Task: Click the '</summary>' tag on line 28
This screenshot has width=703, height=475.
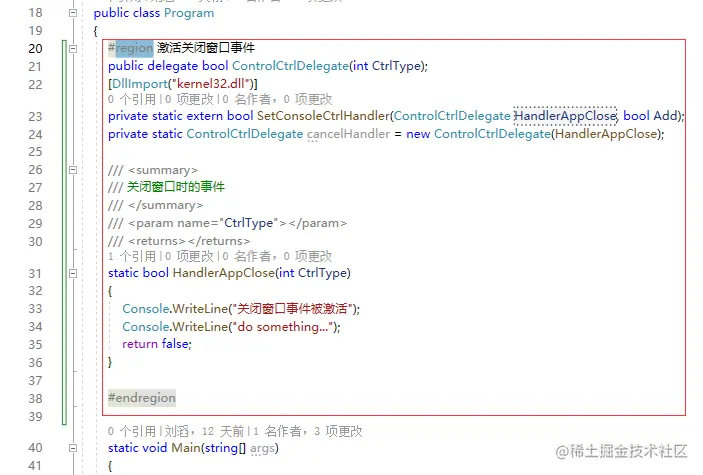Action: pos(165,205)
